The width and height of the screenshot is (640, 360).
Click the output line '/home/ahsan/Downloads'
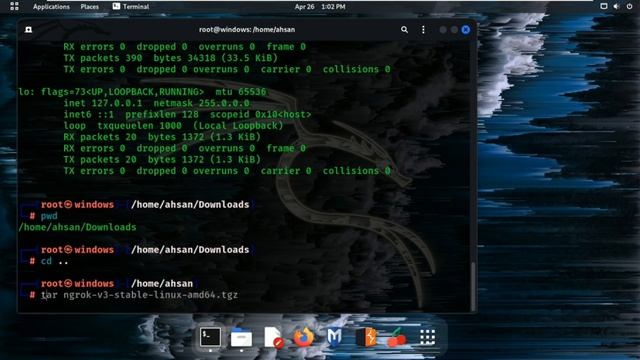pyautogui.click(x=78, y=227)
